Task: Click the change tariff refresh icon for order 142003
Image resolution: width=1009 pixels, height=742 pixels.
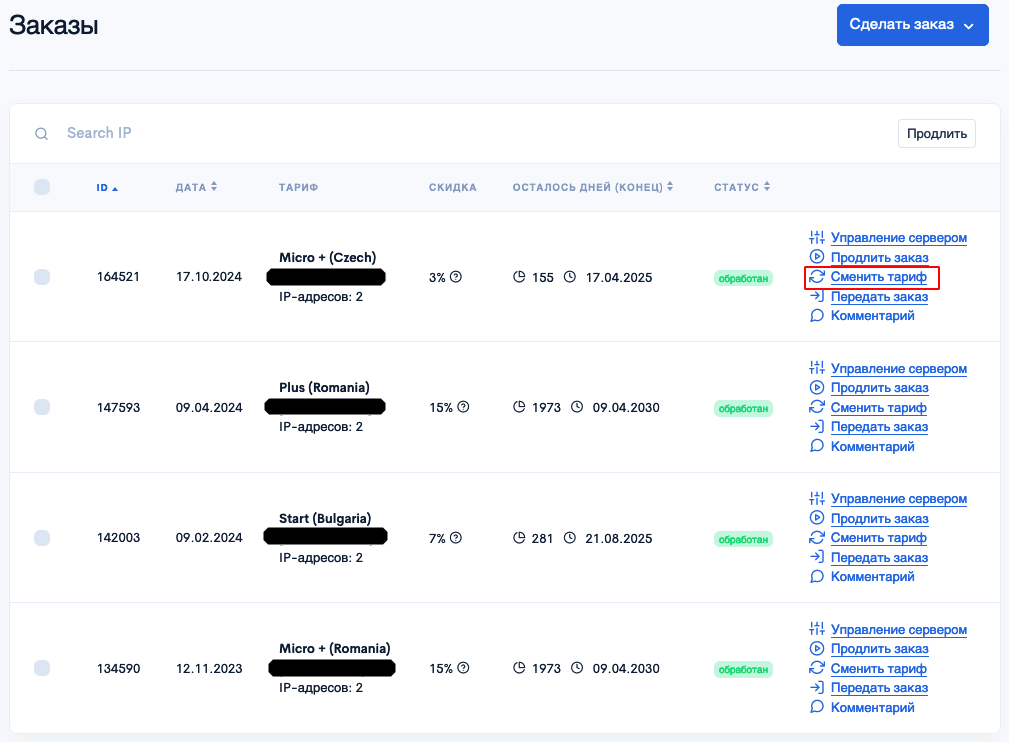Action: 817,537
